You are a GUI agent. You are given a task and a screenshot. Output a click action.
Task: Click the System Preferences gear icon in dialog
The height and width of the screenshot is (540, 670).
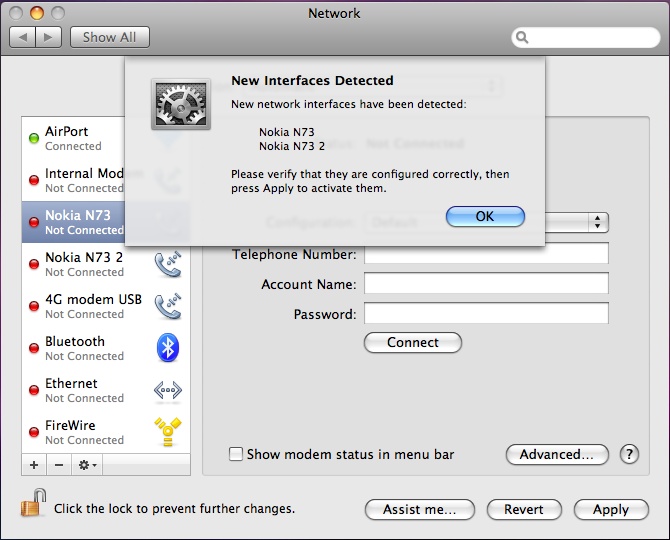click(x=181, y=104)
